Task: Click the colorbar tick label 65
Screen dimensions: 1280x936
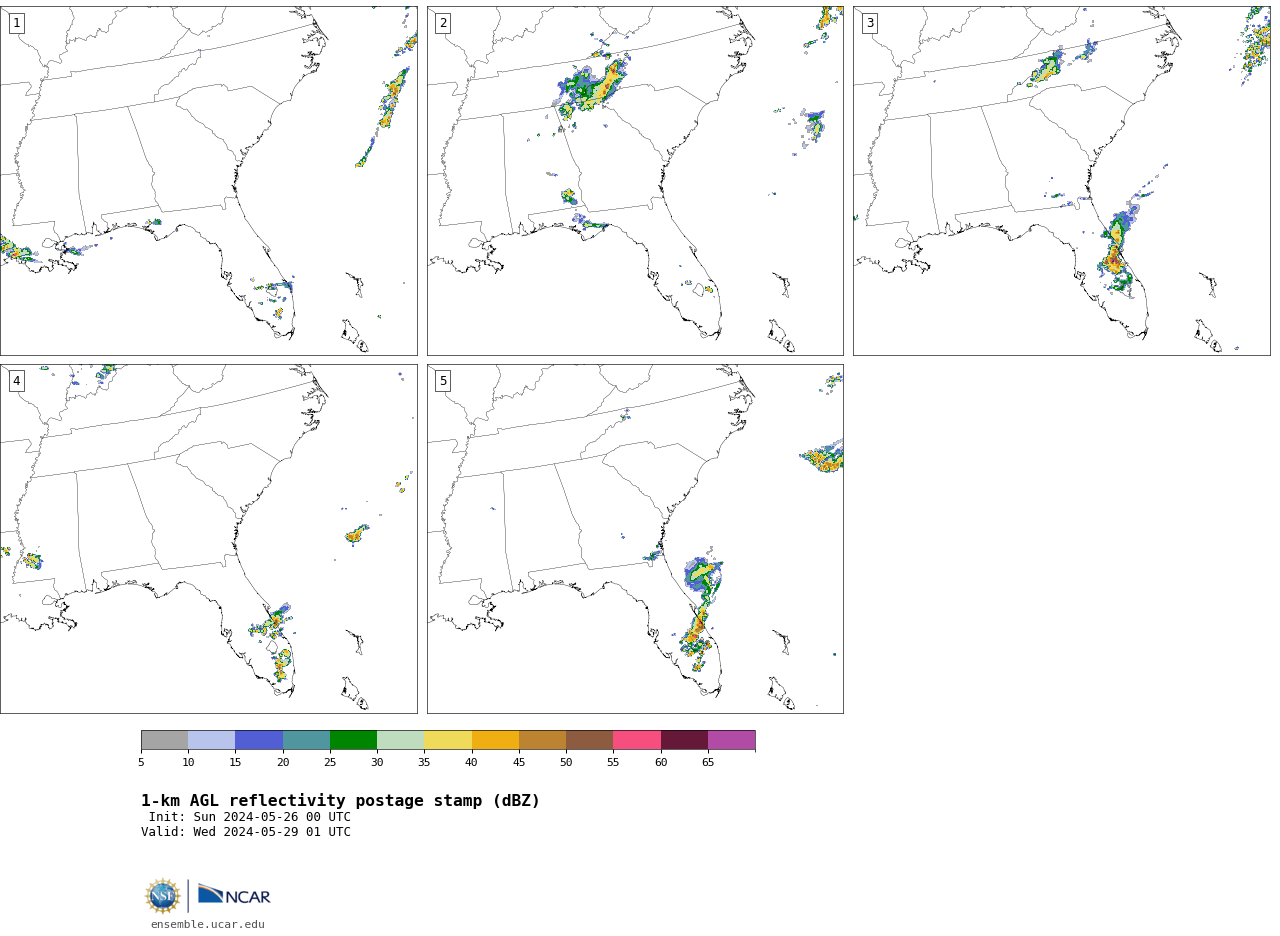Action: 708,763
